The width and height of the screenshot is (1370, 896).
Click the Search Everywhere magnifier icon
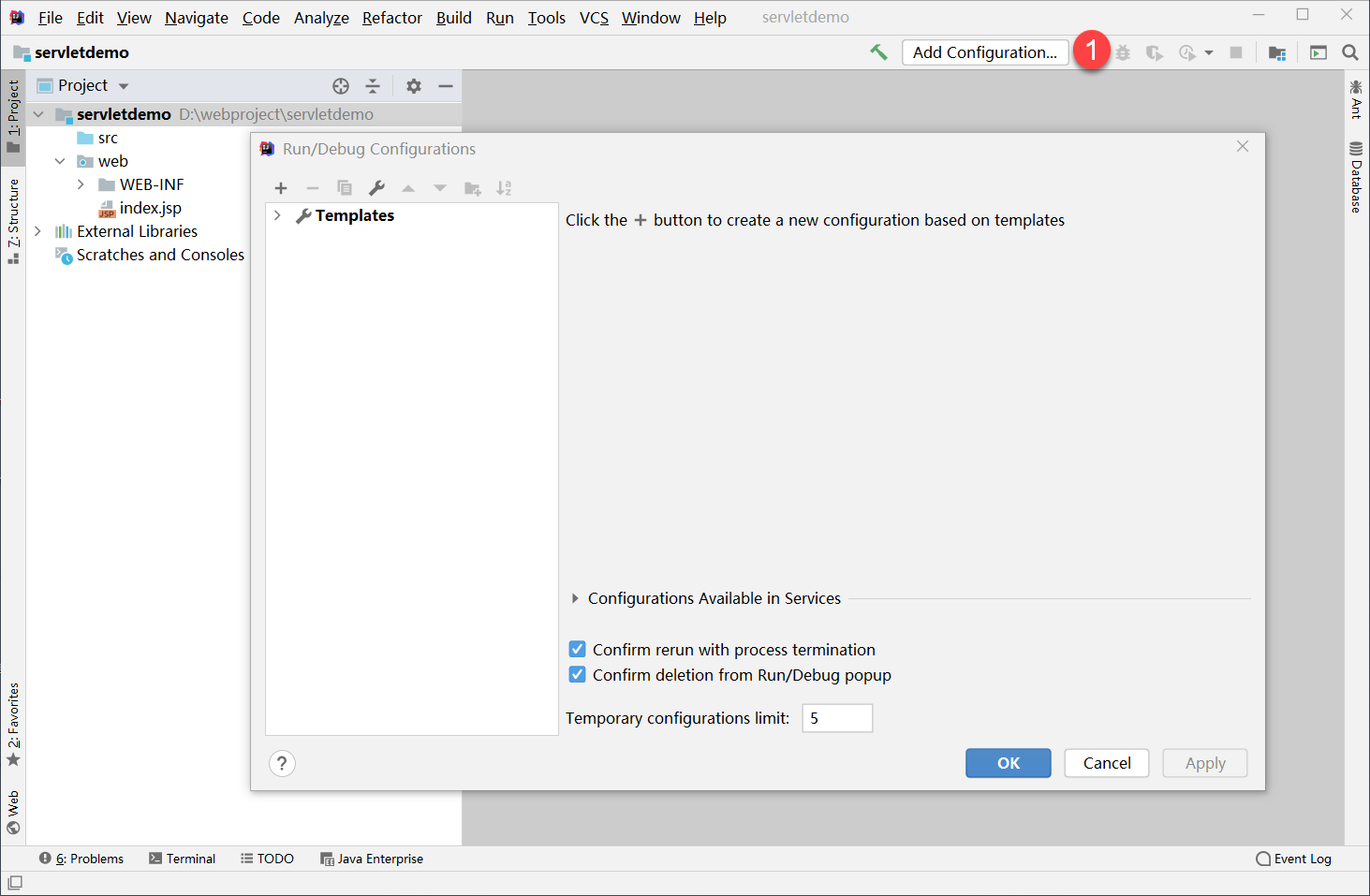click(x=1350, y=53)
